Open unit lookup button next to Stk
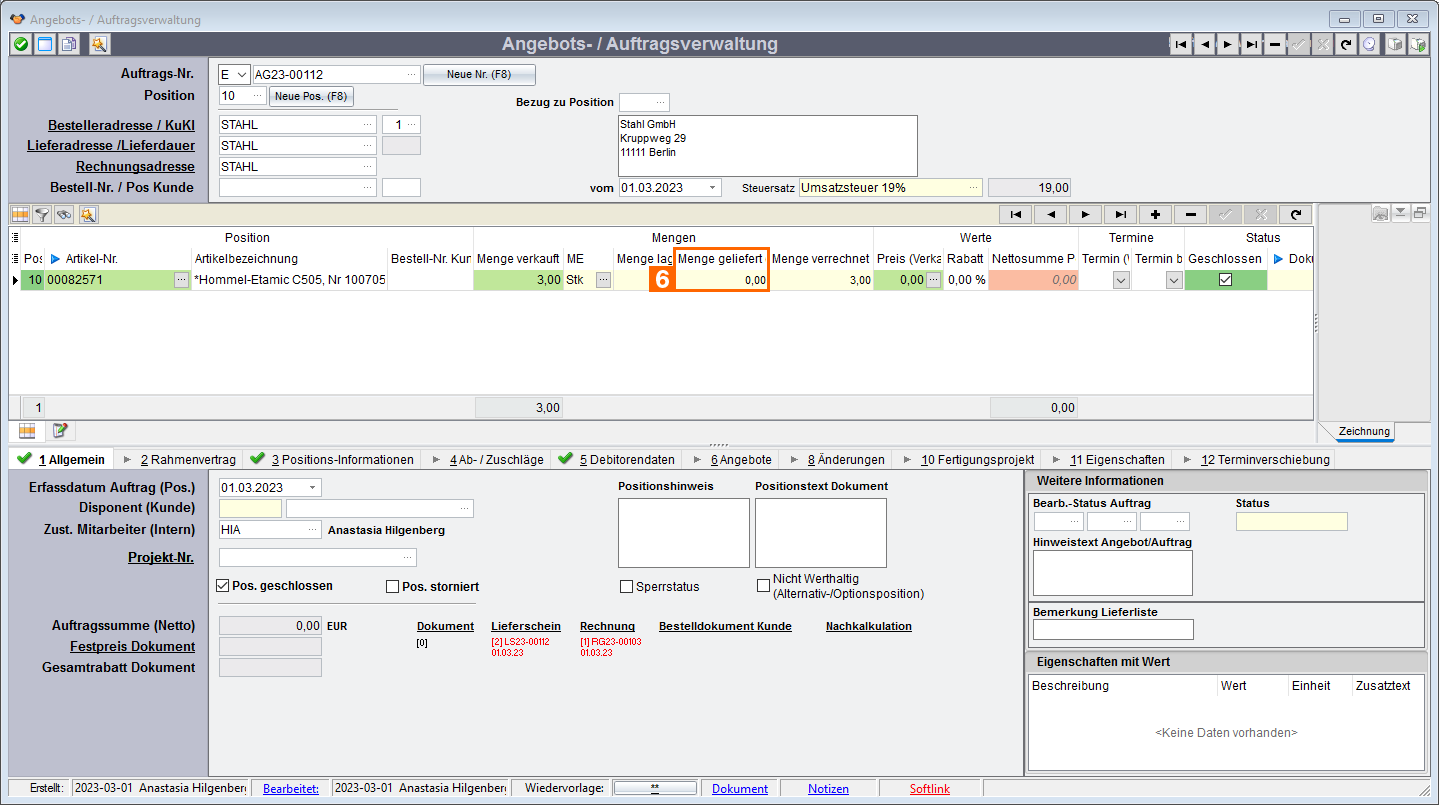 tap(603, 281)
